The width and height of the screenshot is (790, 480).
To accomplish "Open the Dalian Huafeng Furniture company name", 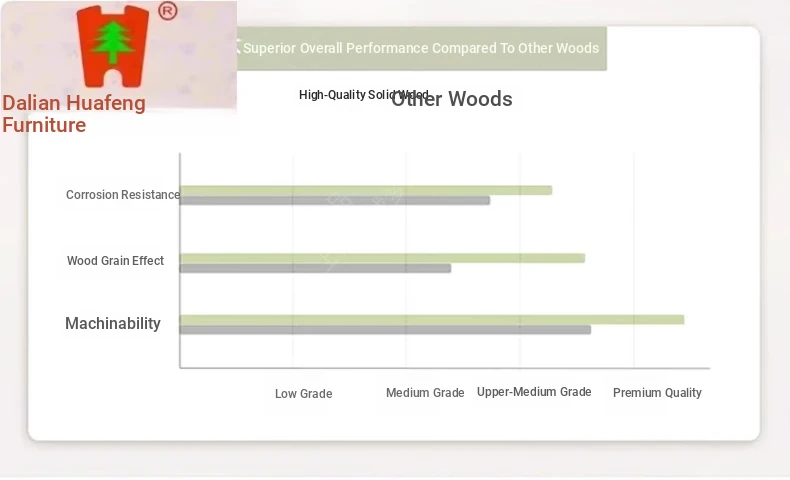I will point(74,114).
